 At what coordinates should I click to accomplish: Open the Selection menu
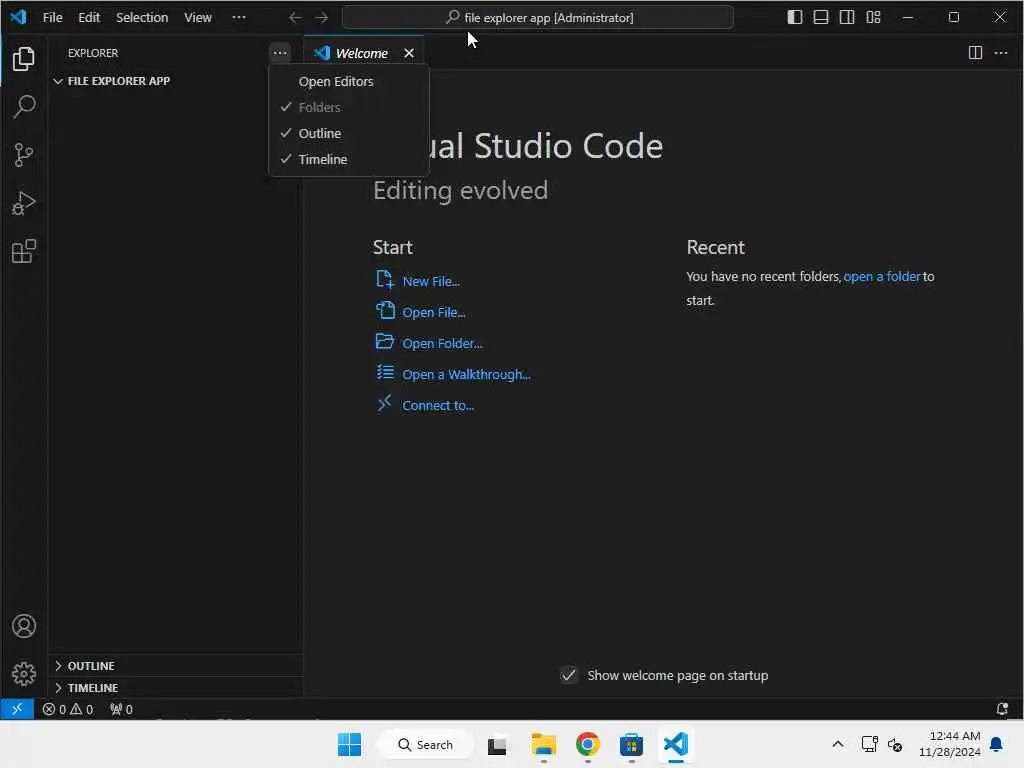point(142,18)
